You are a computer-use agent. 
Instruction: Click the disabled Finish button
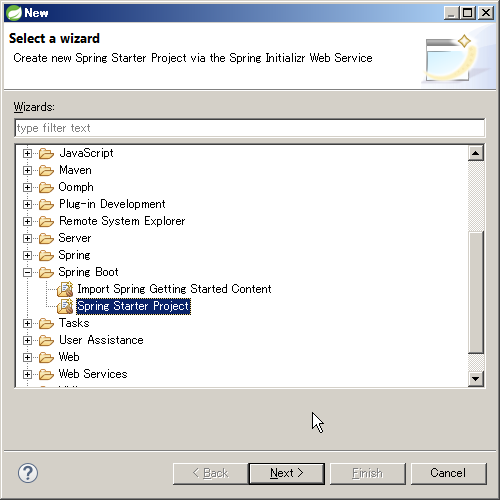click(368, 473)
